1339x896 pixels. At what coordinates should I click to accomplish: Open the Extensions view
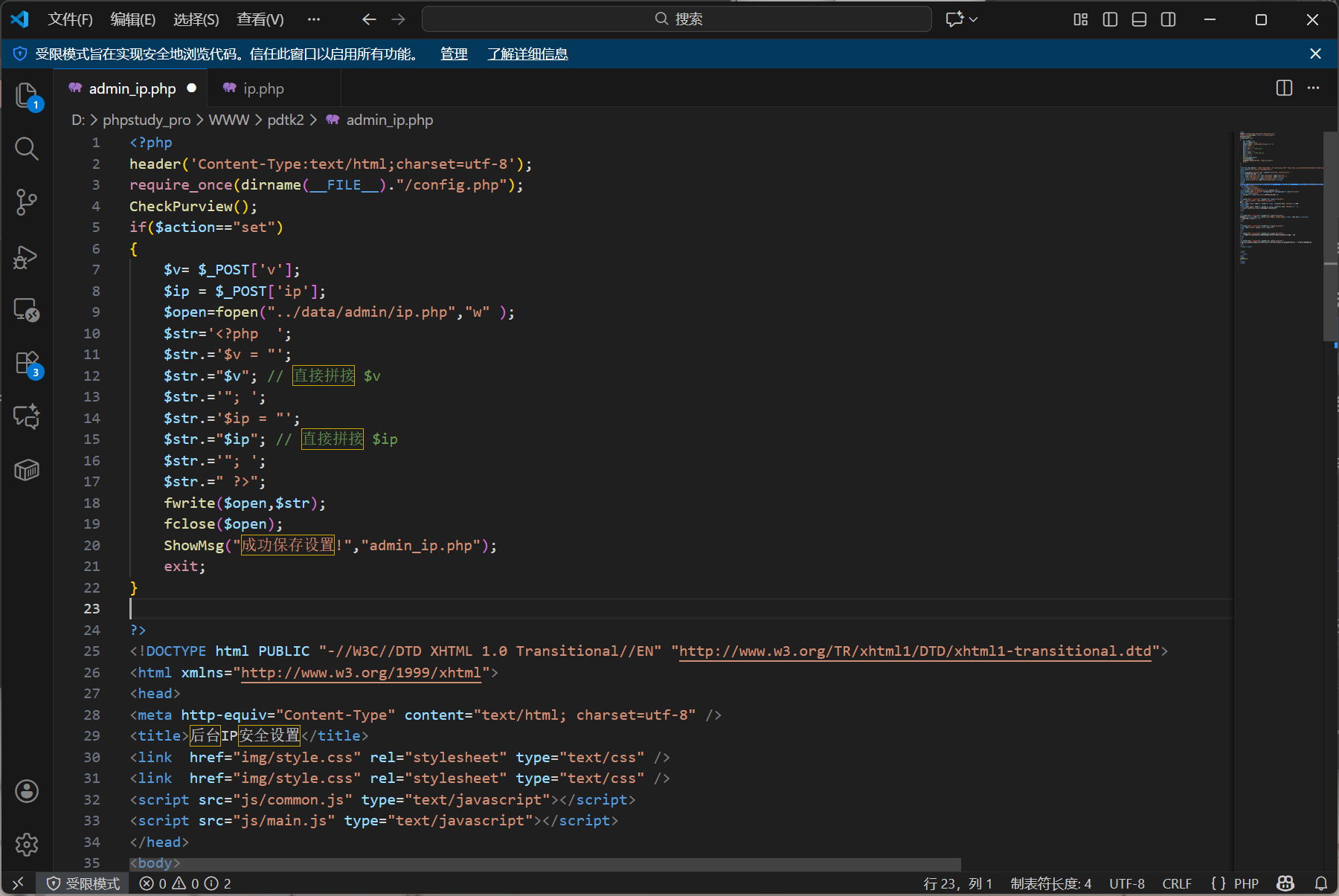(x=27, y=364)
